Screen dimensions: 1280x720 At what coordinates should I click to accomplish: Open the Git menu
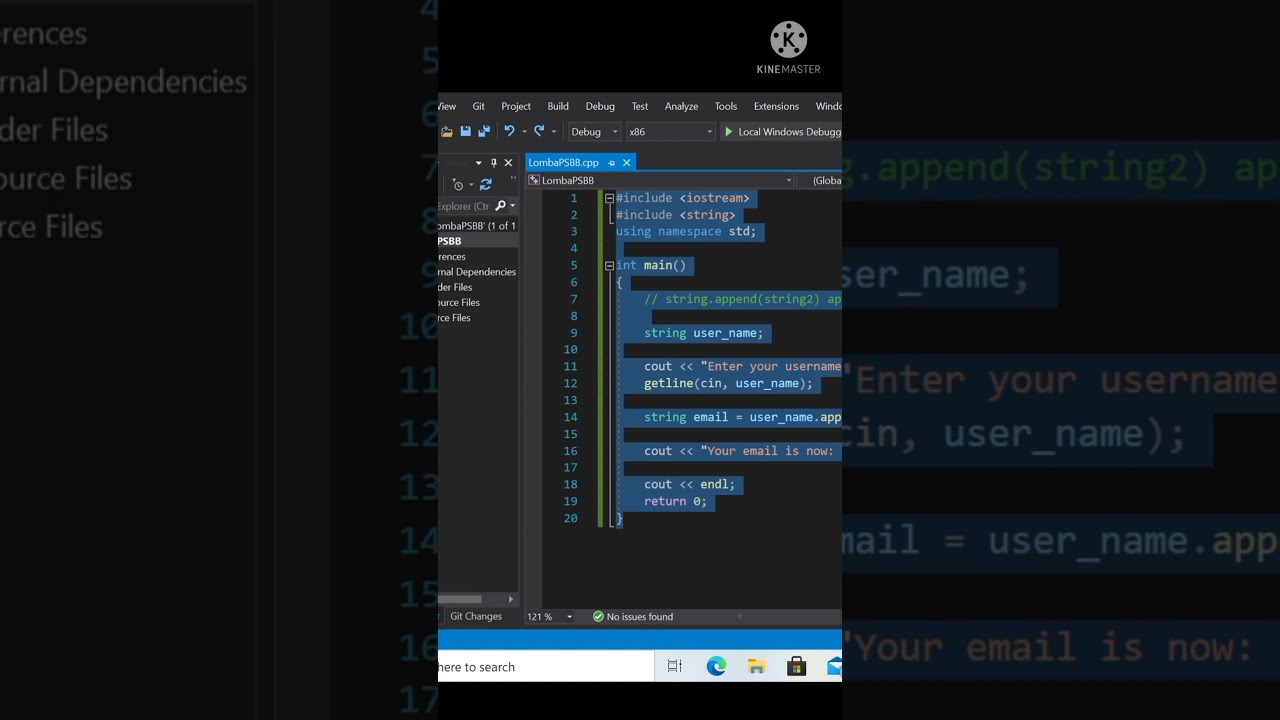tap(478, 106)
